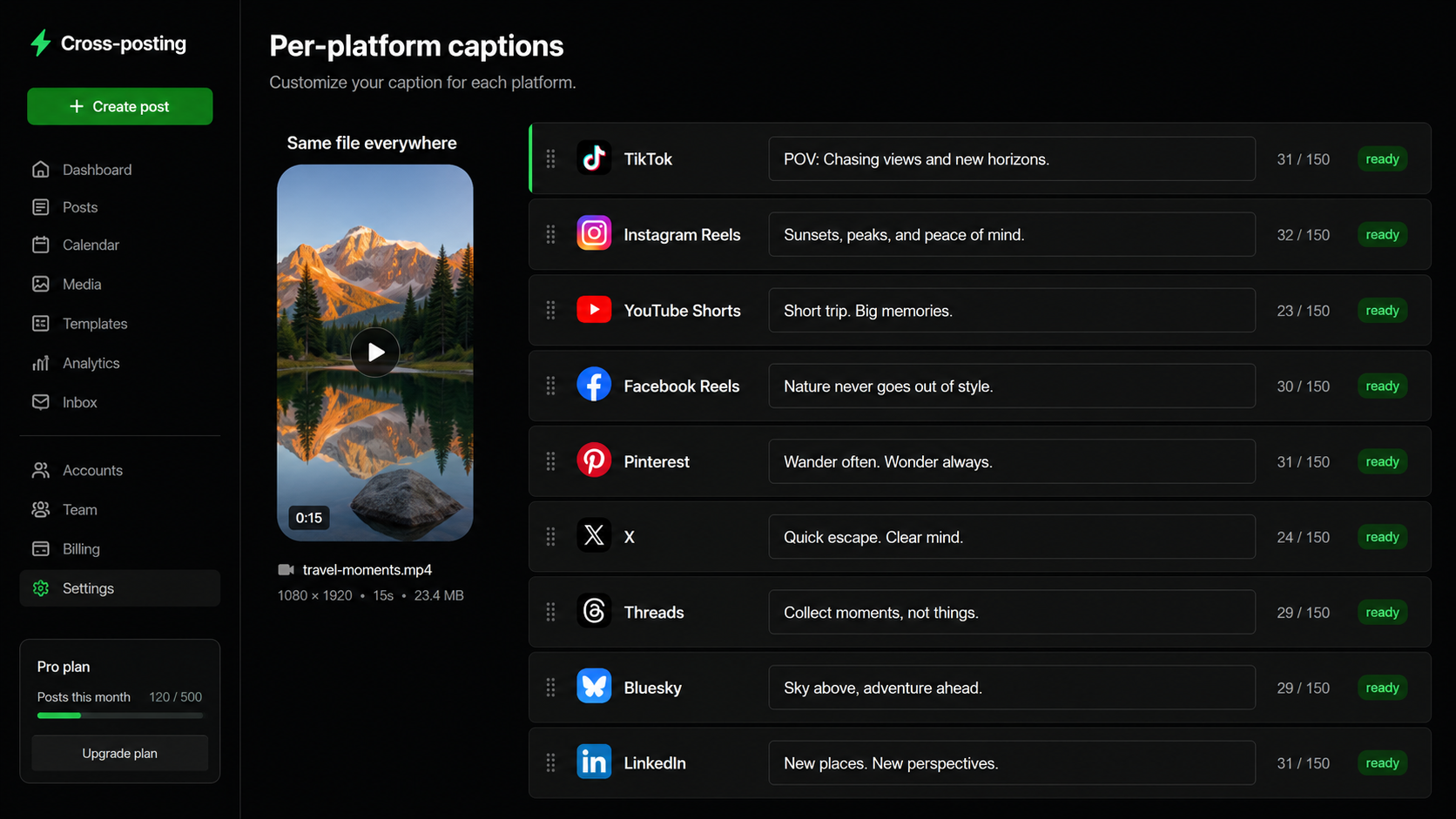
Task: Click the posts this month progress bar
Action: (x=120, y=715)
